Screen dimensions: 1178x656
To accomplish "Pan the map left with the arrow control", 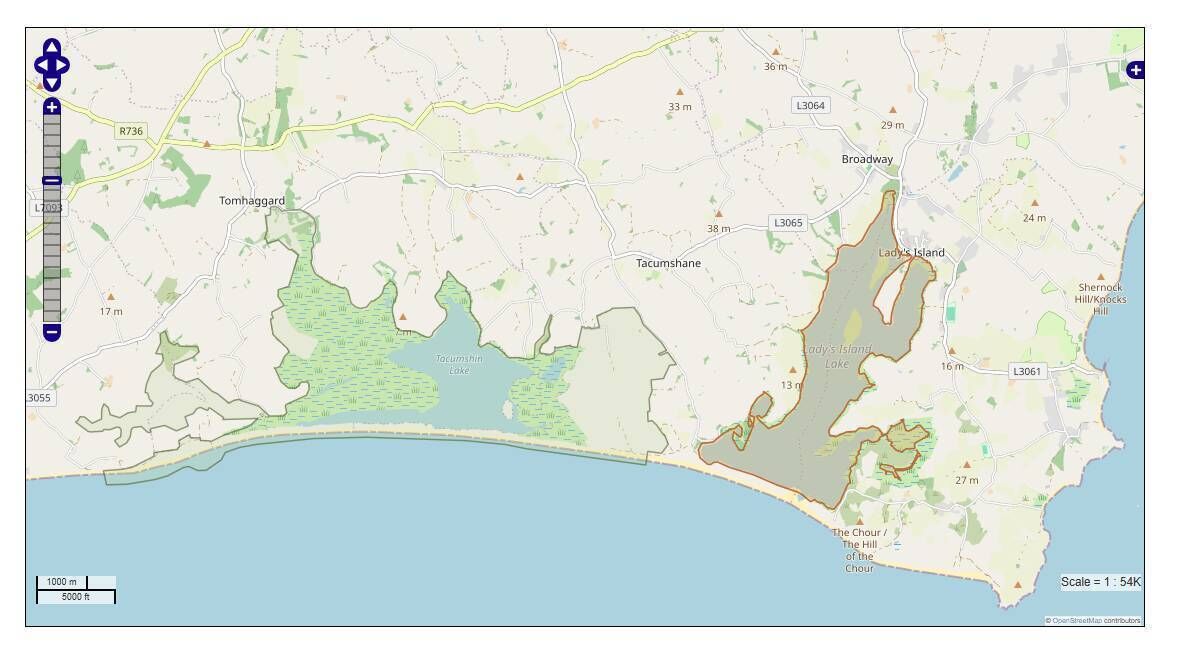I will (x=41, y=65).
